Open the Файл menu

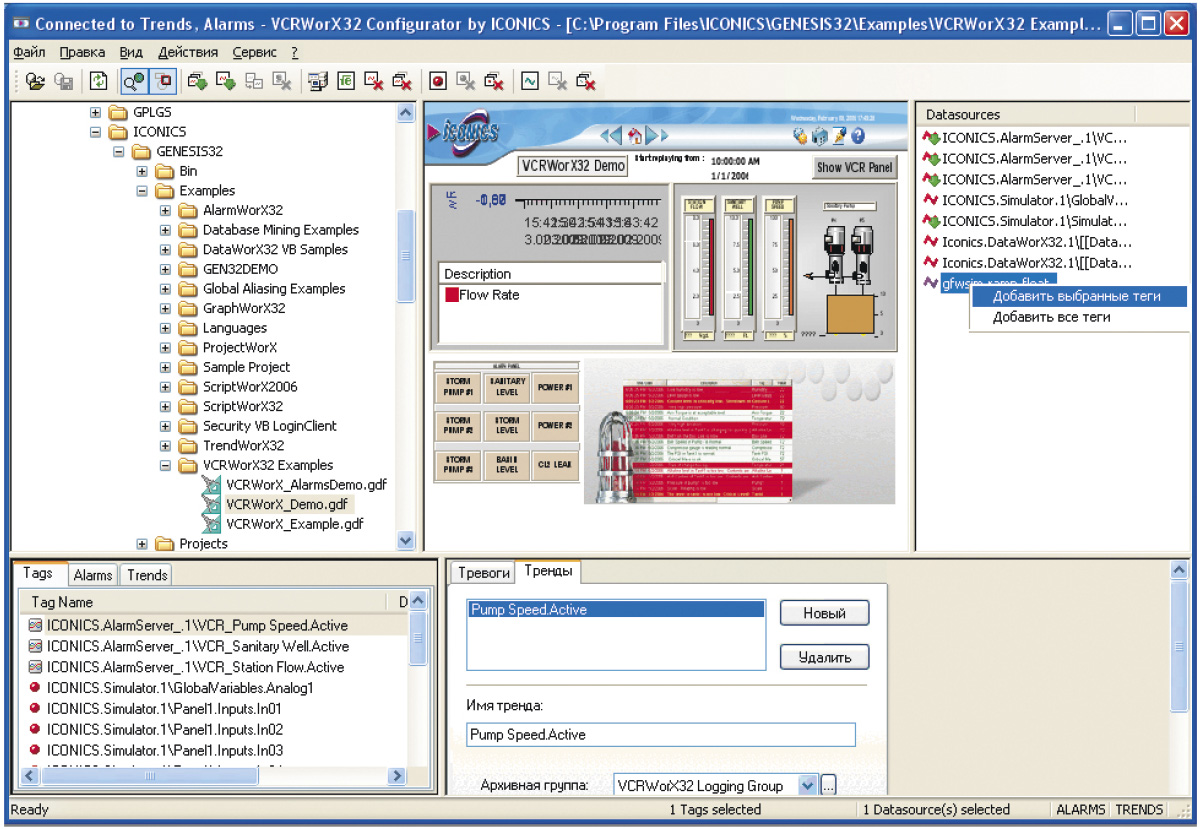[31, 52]
